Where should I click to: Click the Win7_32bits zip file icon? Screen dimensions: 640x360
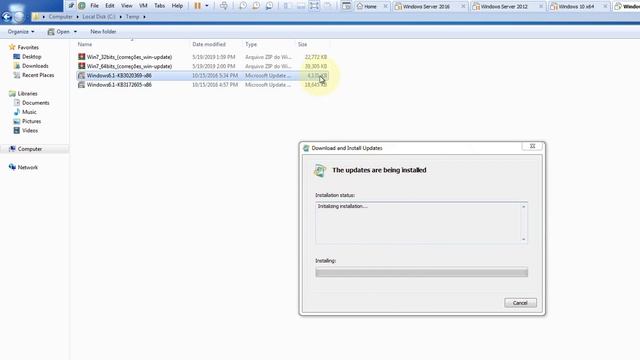pos(82,57)
